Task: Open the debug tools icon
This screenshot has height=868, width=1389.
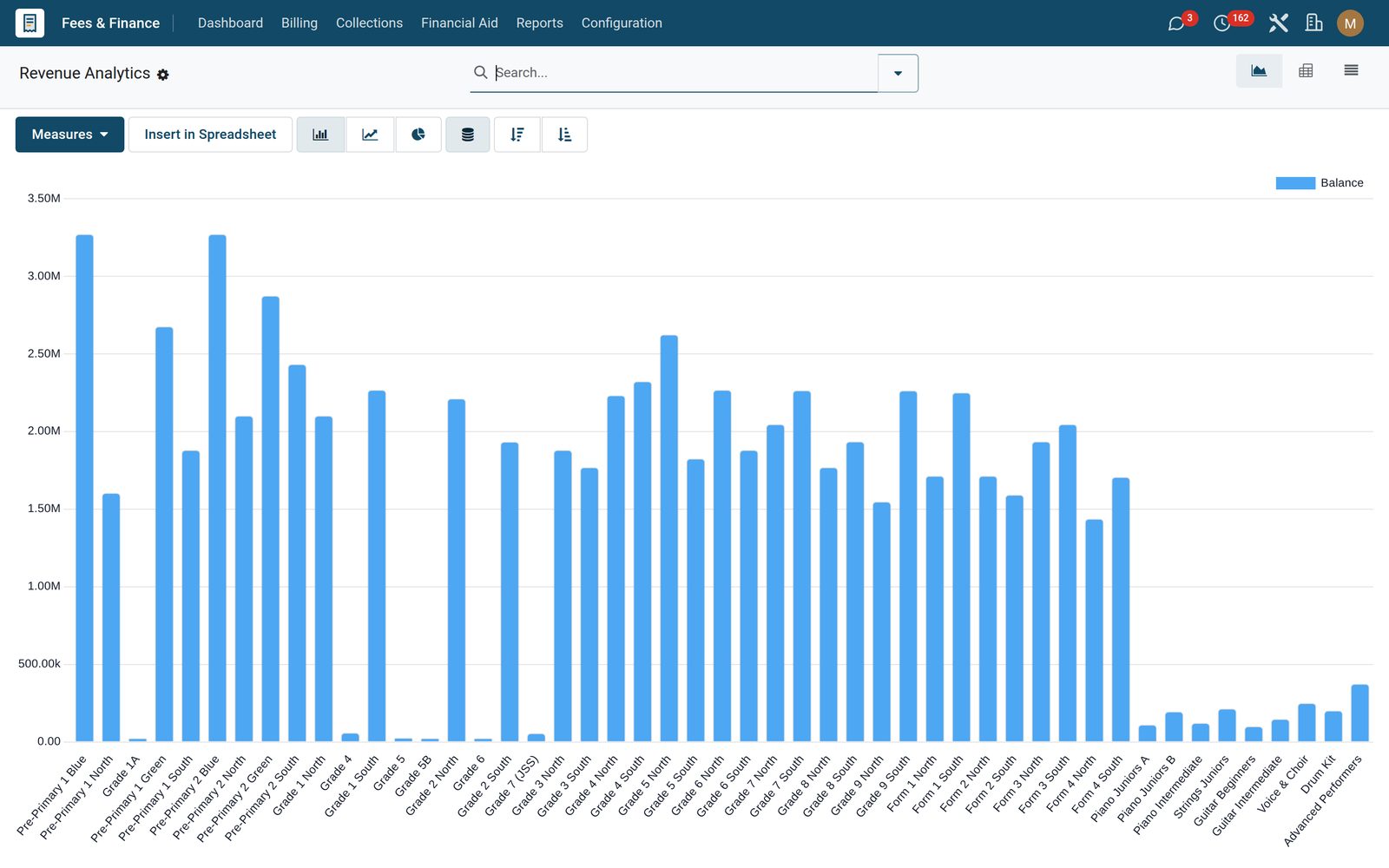Action: [x=1278, y=23]
